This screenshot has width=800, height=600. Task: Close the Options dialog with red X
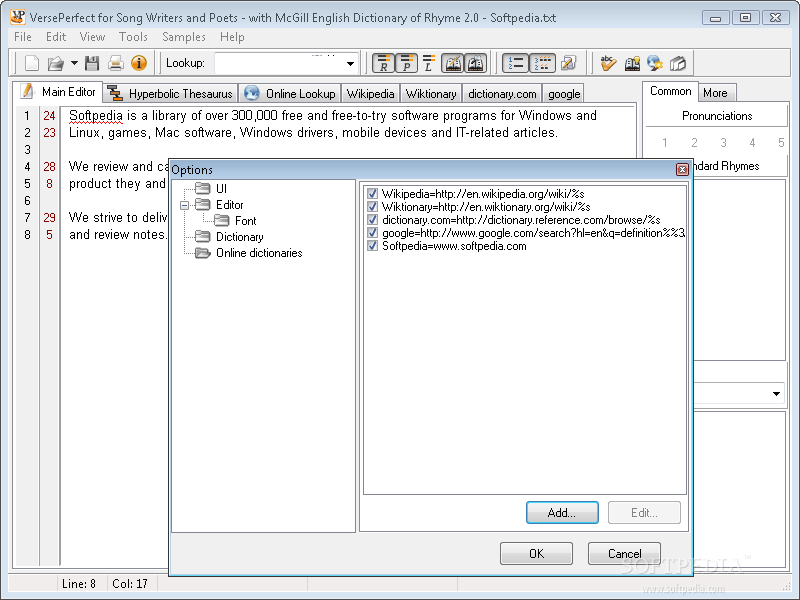click(x=682, y=169)
